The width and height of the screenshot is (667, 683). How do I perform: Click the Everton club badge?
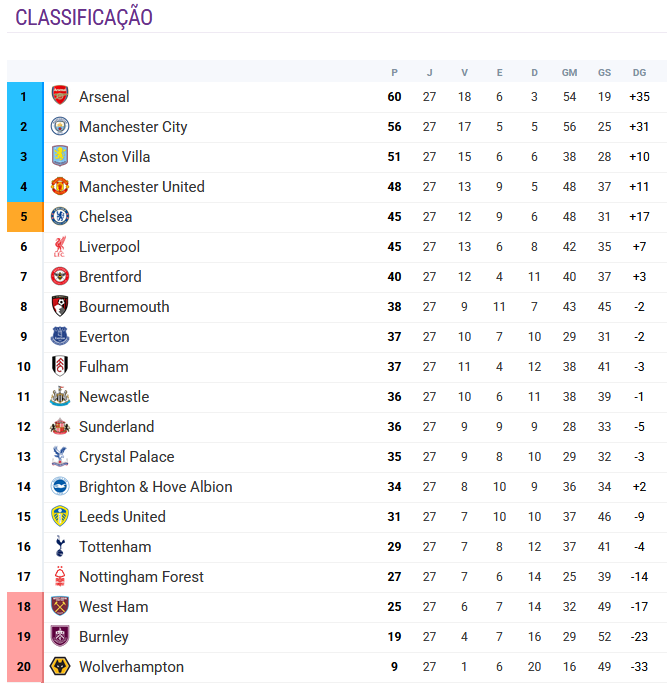coord(60,337)
